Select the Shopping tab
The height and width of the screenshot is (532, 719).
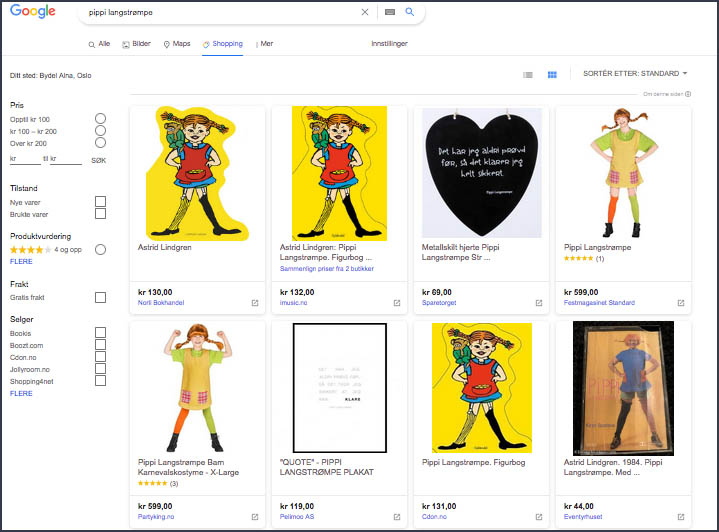(x=223, y=44)
